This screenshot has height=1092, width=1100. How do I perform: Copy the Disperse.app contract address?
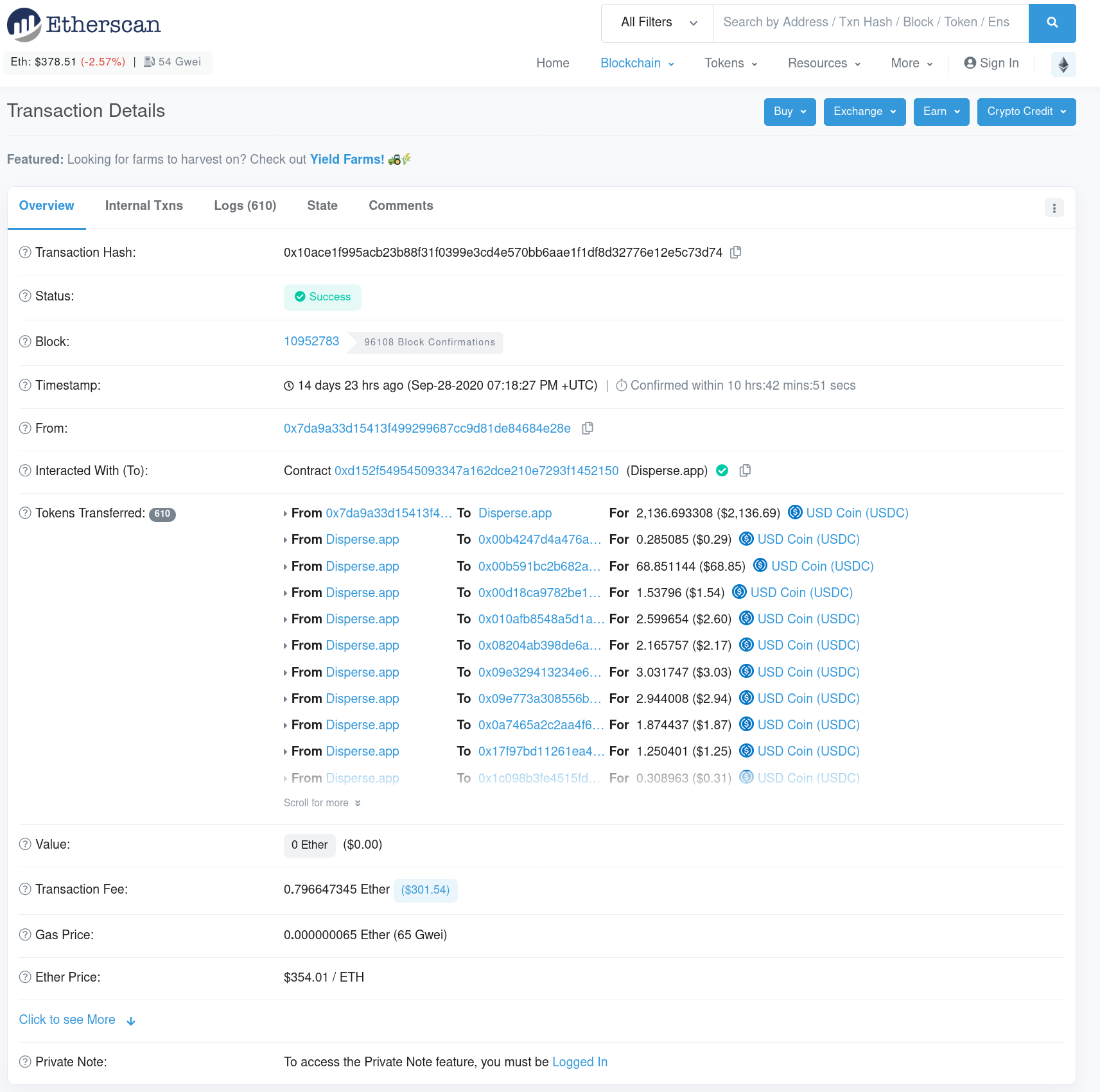click(x=745, y=471)
